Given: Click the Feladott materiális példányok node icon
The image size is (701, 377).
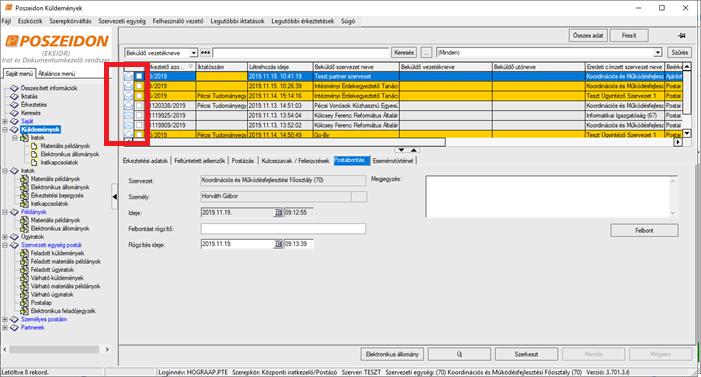Looking at the screenshot, I should [24, 261].
